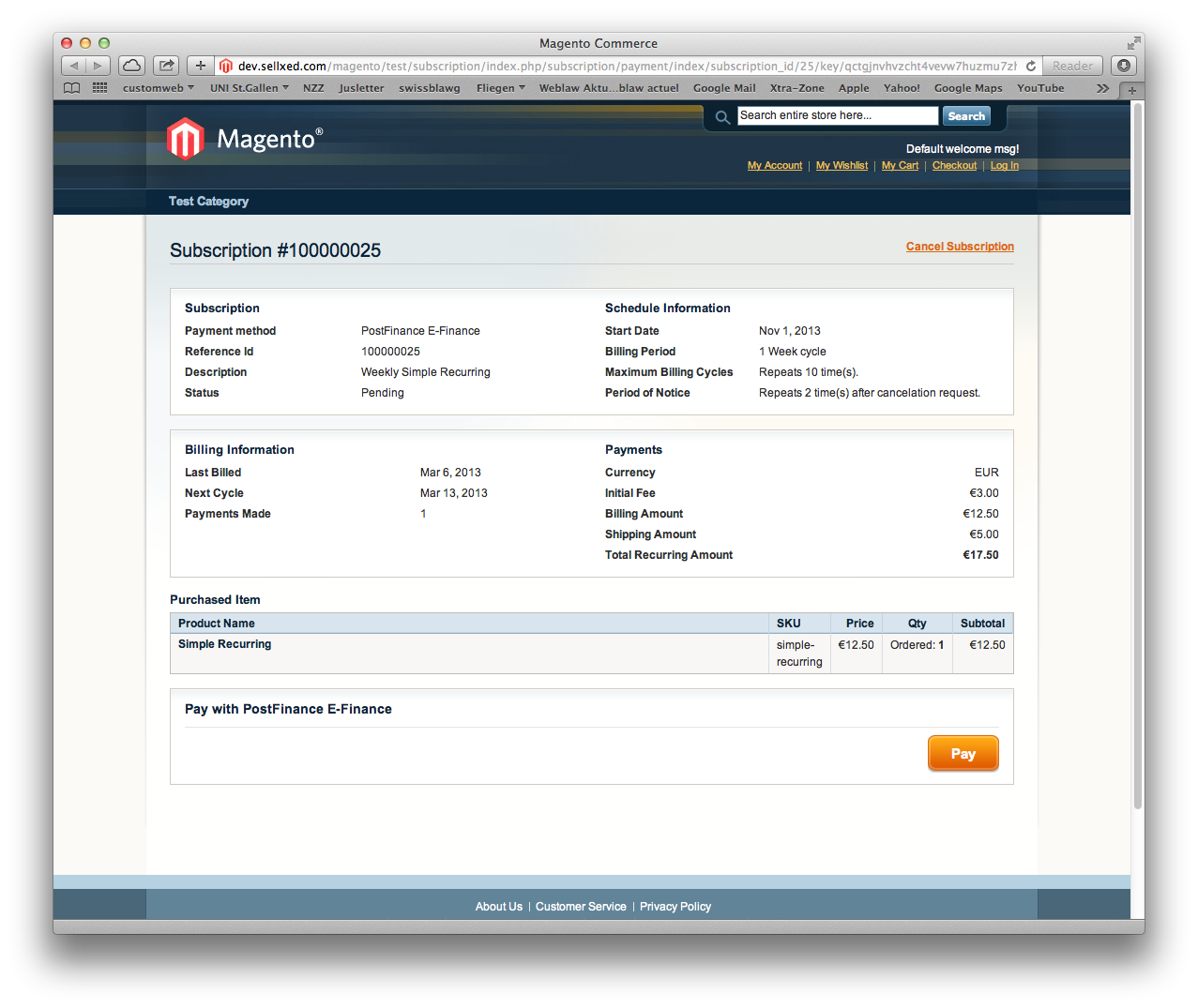Open the Customer Service footer link
1198x1008 pixels.
point(581,907)
